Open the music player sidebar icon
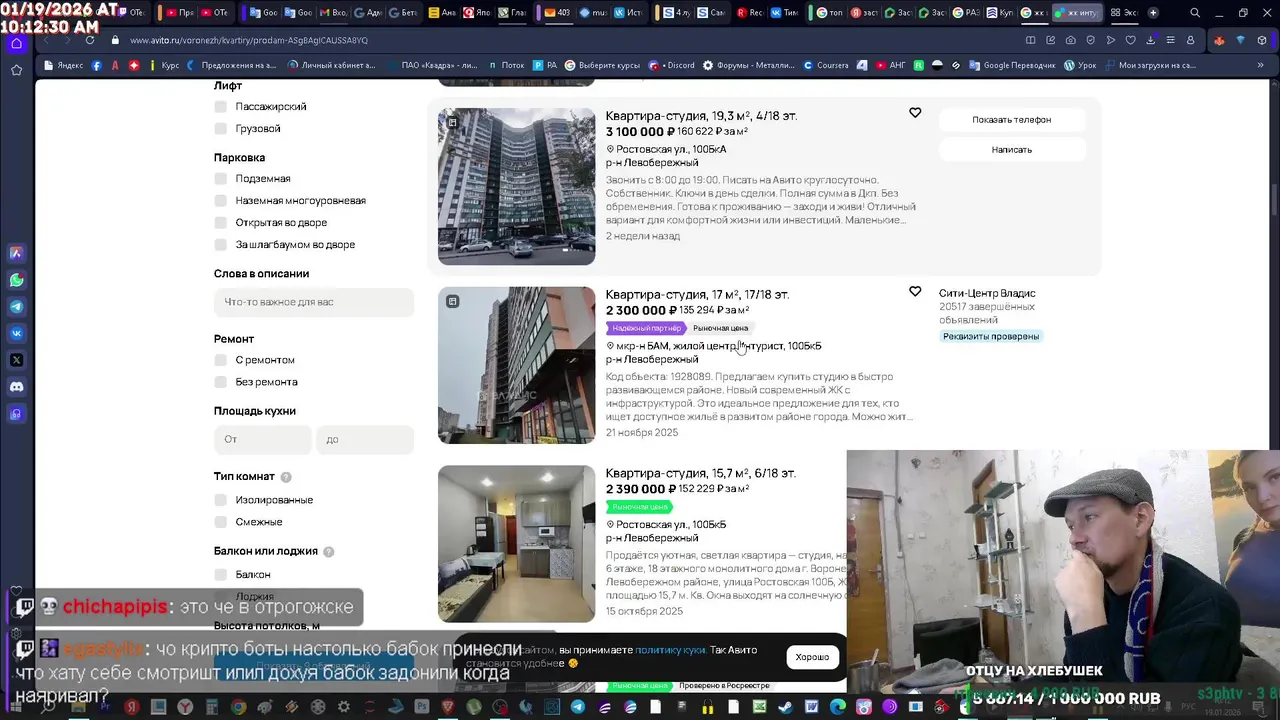This screenshot has width=1280, height=720. pyautogui.click(x=16, y=413)
